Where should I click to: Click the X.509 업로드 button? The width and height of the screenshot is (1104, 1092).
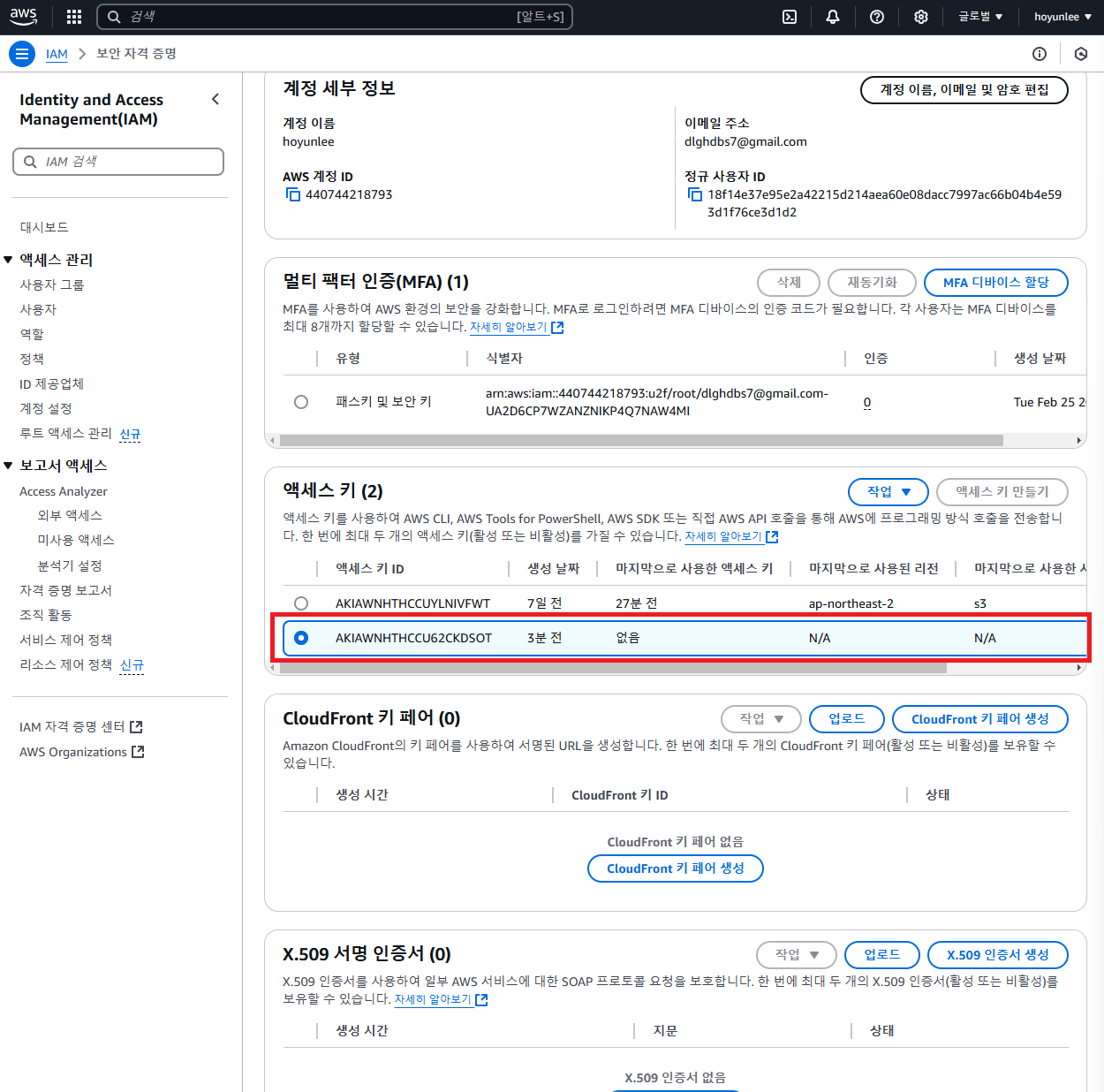tap(882, 955)
